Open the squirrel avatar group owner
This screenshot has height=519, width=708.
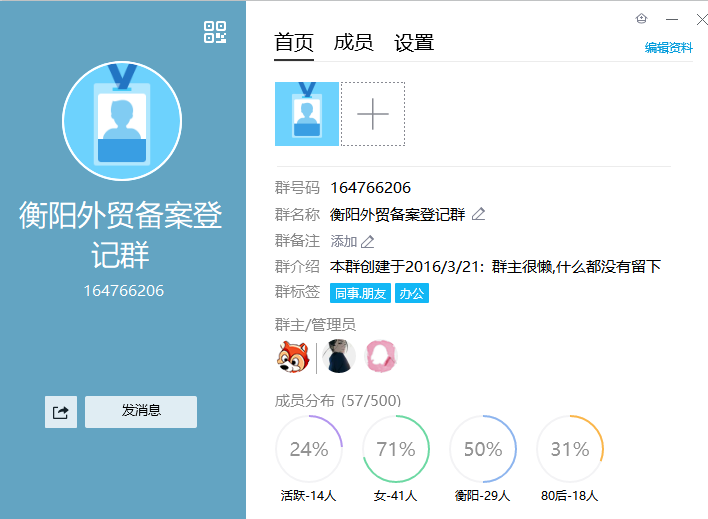pos(291,355)
